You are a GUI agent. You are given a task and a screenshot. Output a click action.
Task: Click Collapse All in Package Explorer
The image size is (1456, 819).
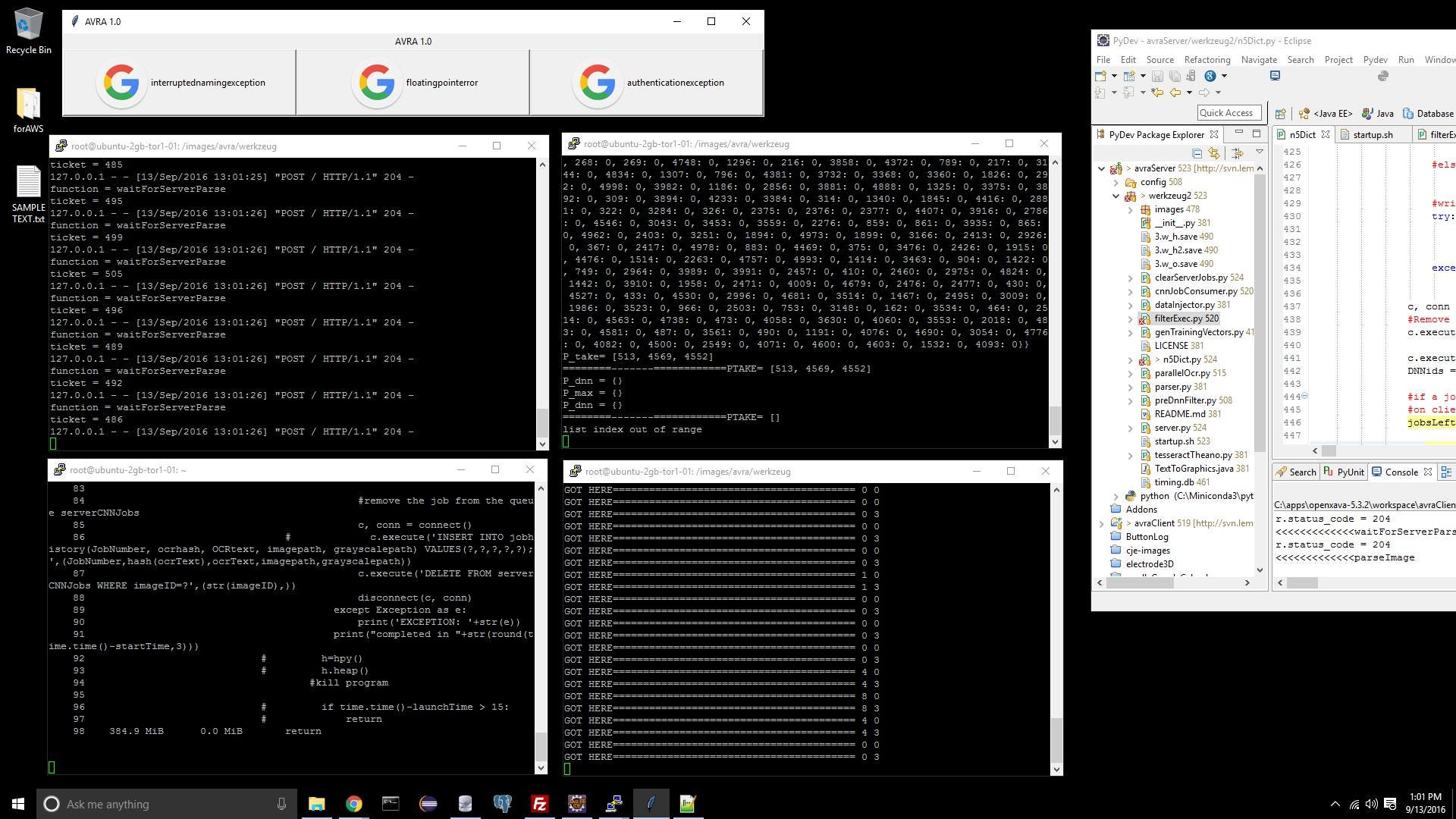click(1197, 152)
